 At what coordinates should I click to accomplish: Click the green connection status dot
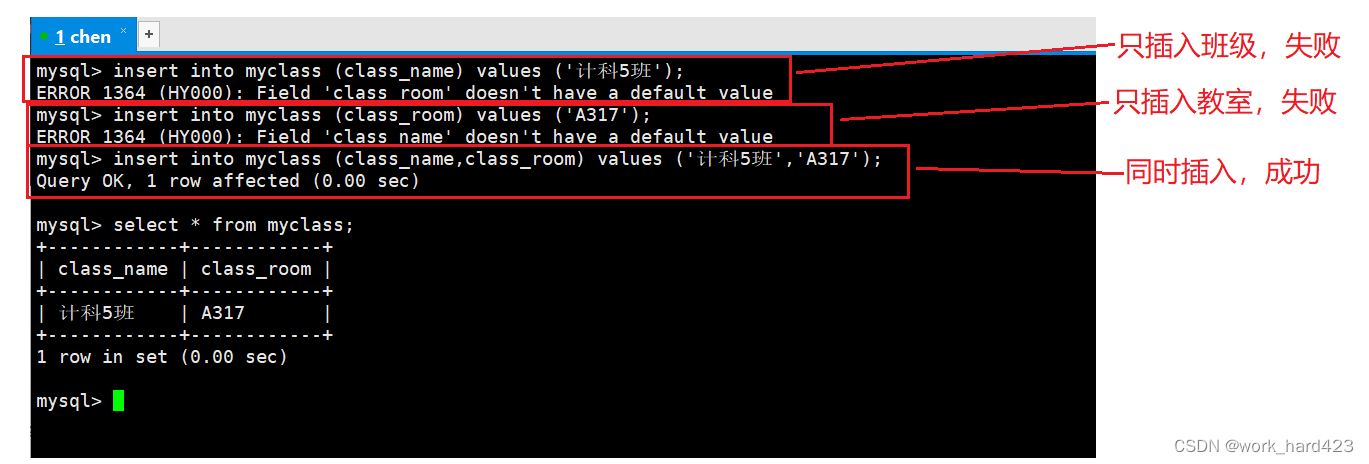(44, 37)
